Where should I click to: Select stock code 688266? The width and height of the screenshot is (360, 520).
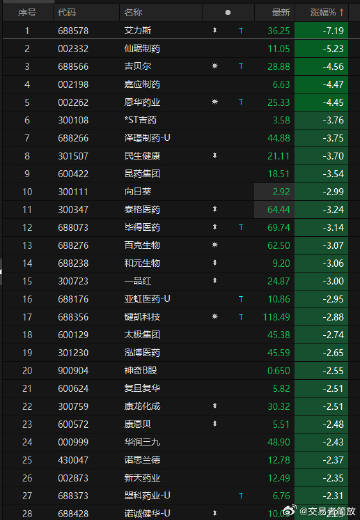pos(73,138)
